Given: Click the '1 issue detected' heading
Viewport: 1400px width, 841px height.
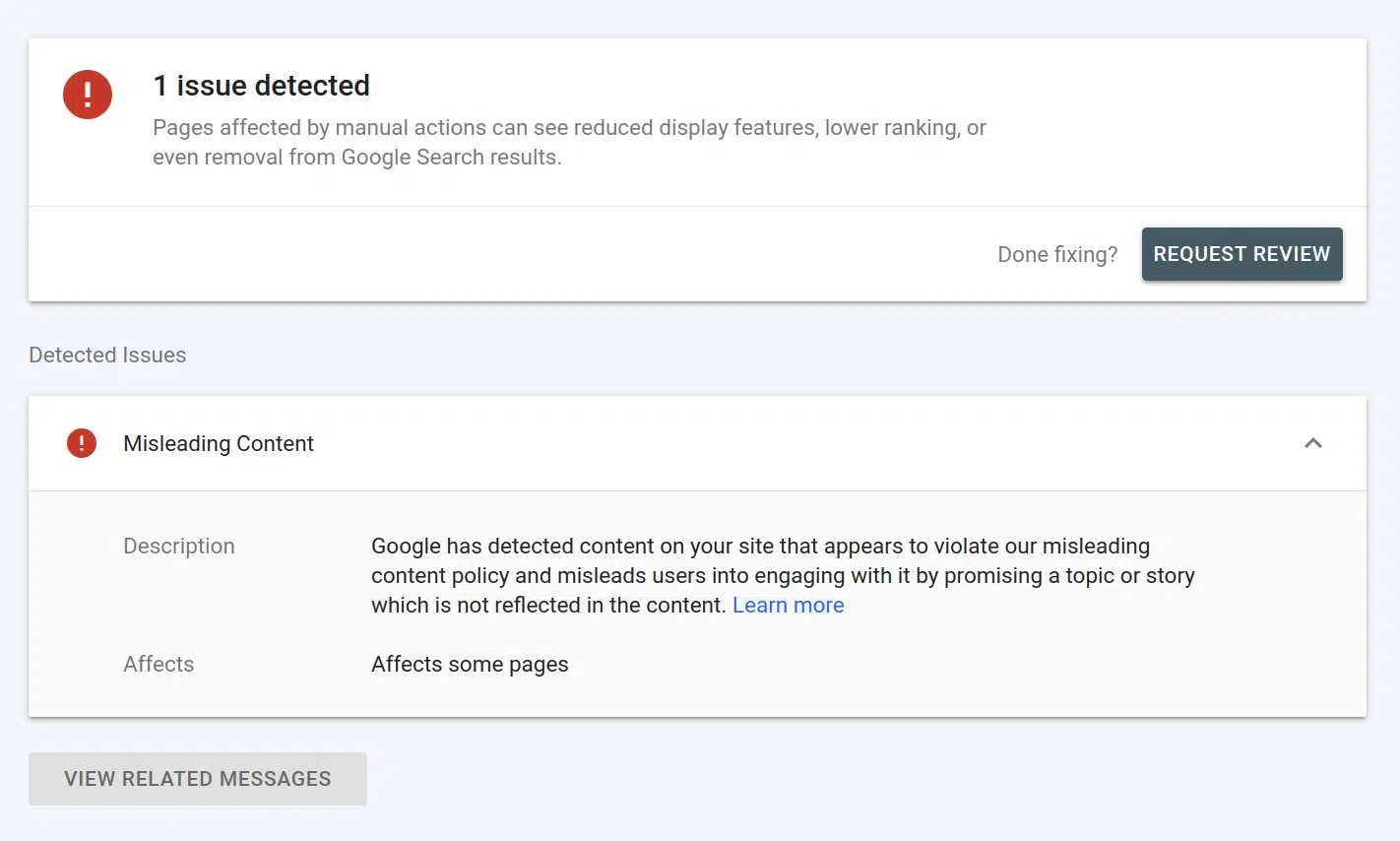Looking at the screenshot, I should pyautogui.click(x=261, y=86).
